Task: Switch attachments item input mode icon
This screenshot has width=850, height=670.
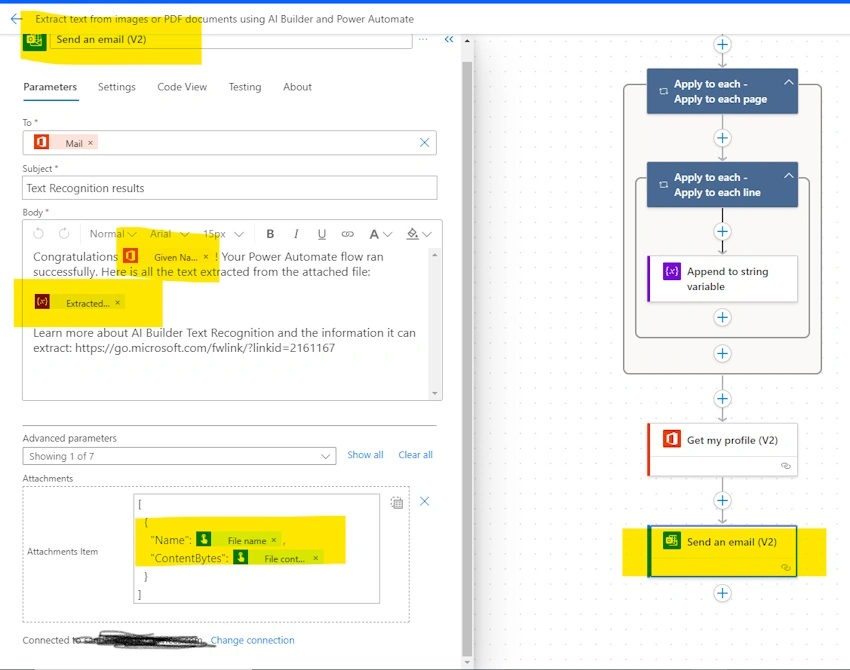Action: click(397, 502)
